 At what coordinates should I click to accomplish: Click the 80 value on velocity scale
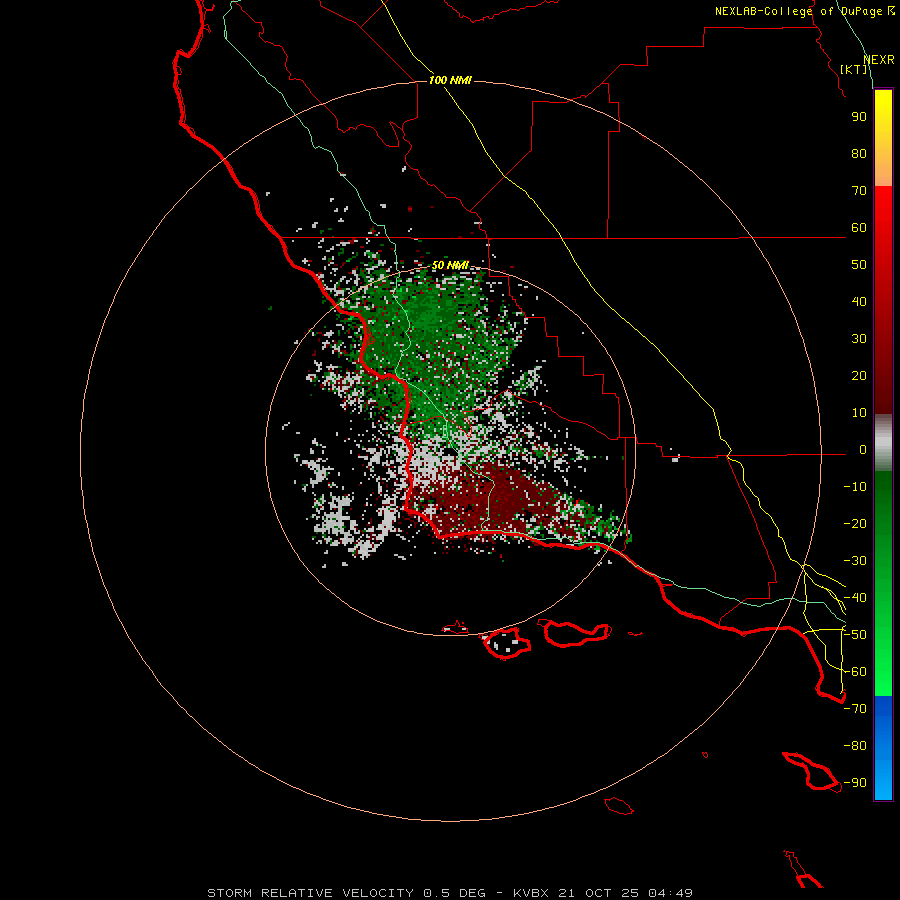coord(859,153)
